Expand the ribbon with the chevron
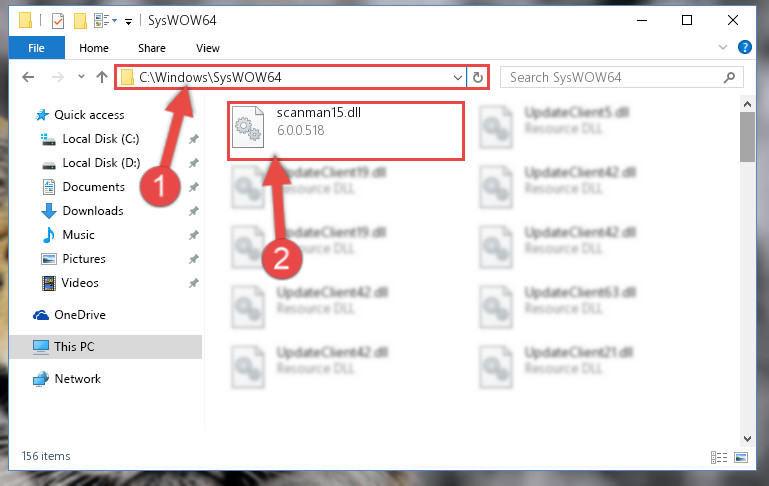Viewport: 769px width, 486px height. 722,48
